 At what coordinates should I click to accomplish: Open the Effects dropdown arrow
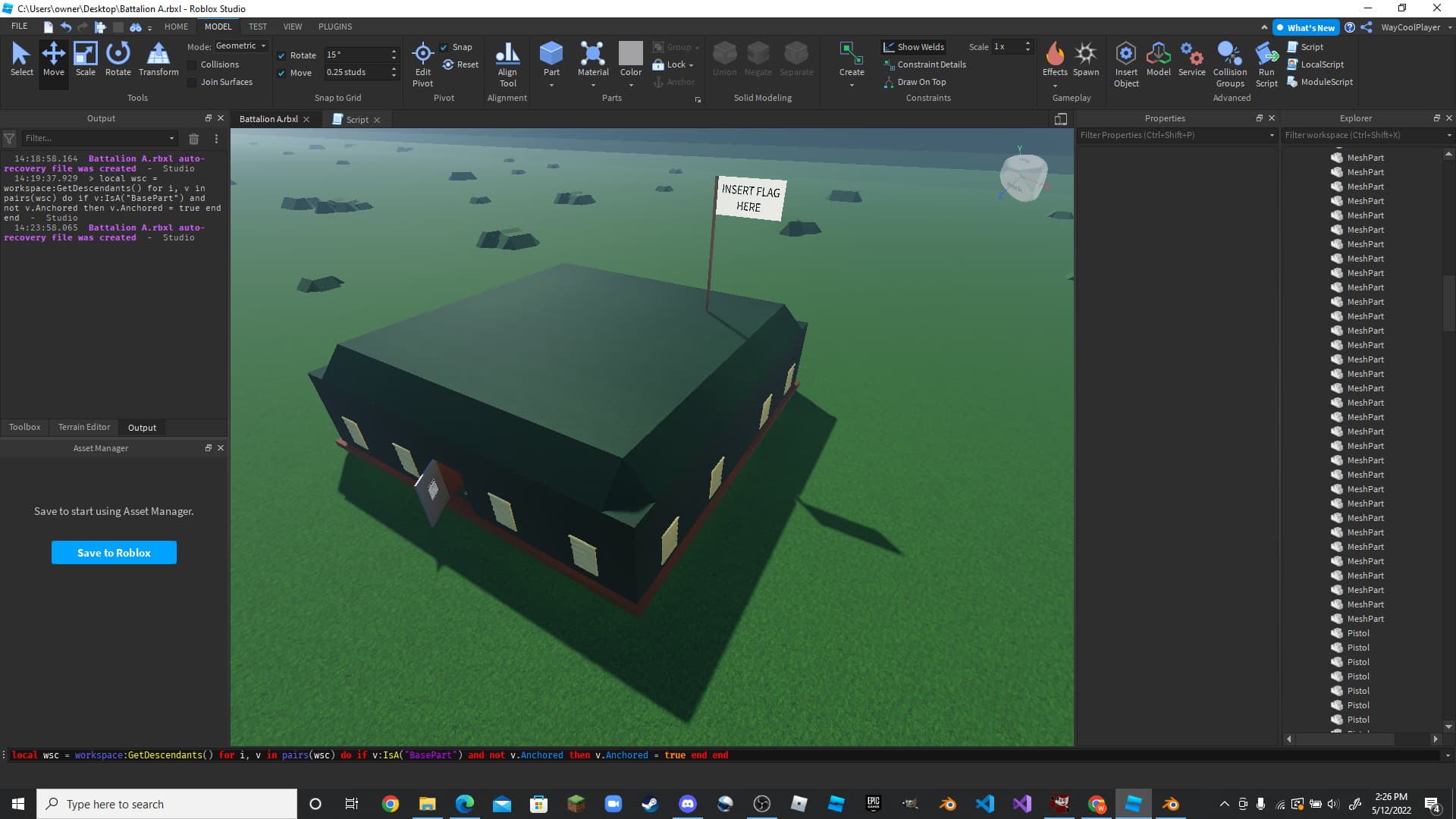1054,86
